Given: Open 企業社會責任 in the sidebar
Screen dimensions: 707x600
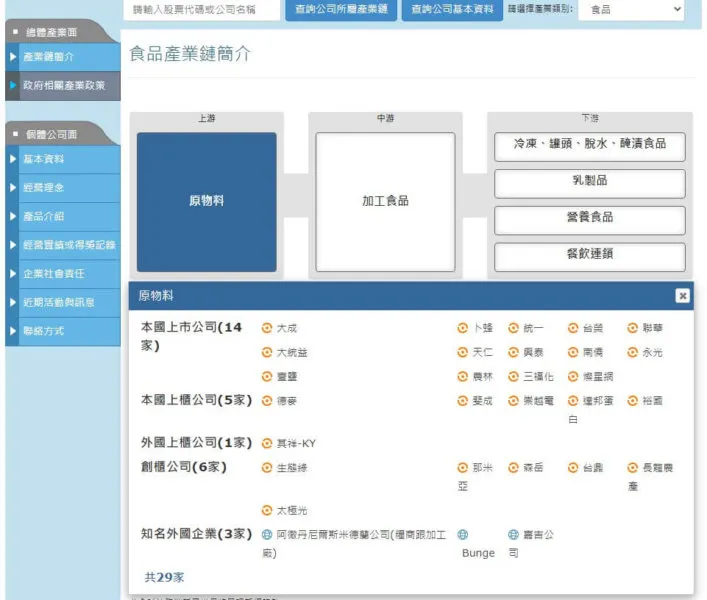Looking at the screenshot, I should point(63,274).
